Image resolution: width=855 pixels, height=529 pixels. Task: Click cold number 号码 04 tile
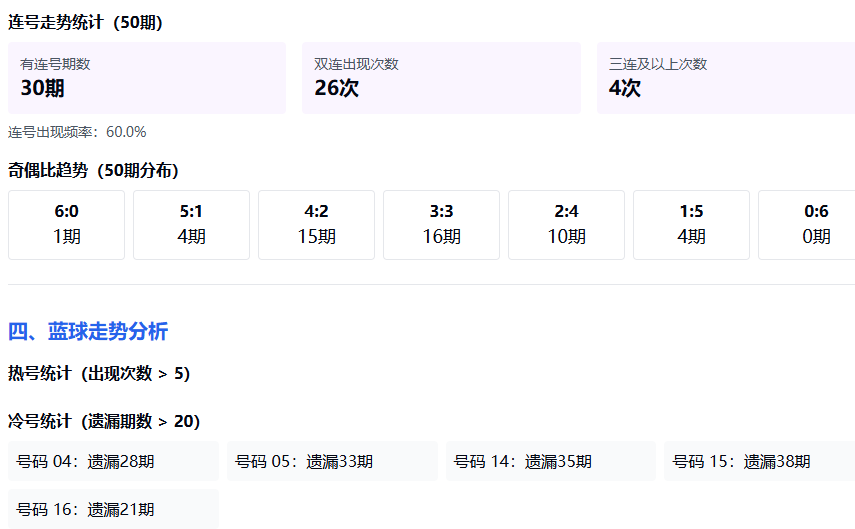coord(113,461)
